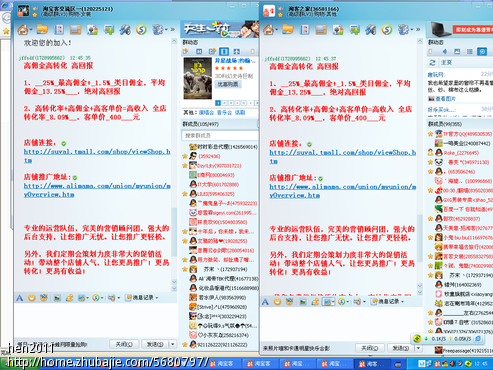Click left chat scroll-up arrow
This screenshot has width=493, height=370.
[174, 41]
